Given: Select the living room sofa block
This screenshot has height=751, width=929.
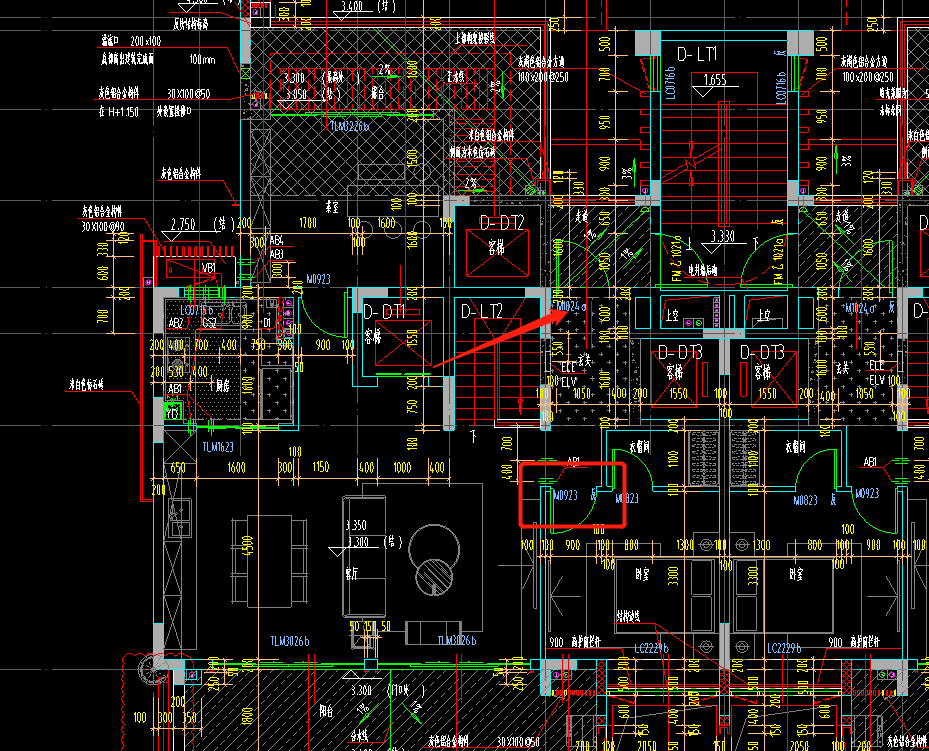Looking at the screenshot, I should click(x=364, y=557).
